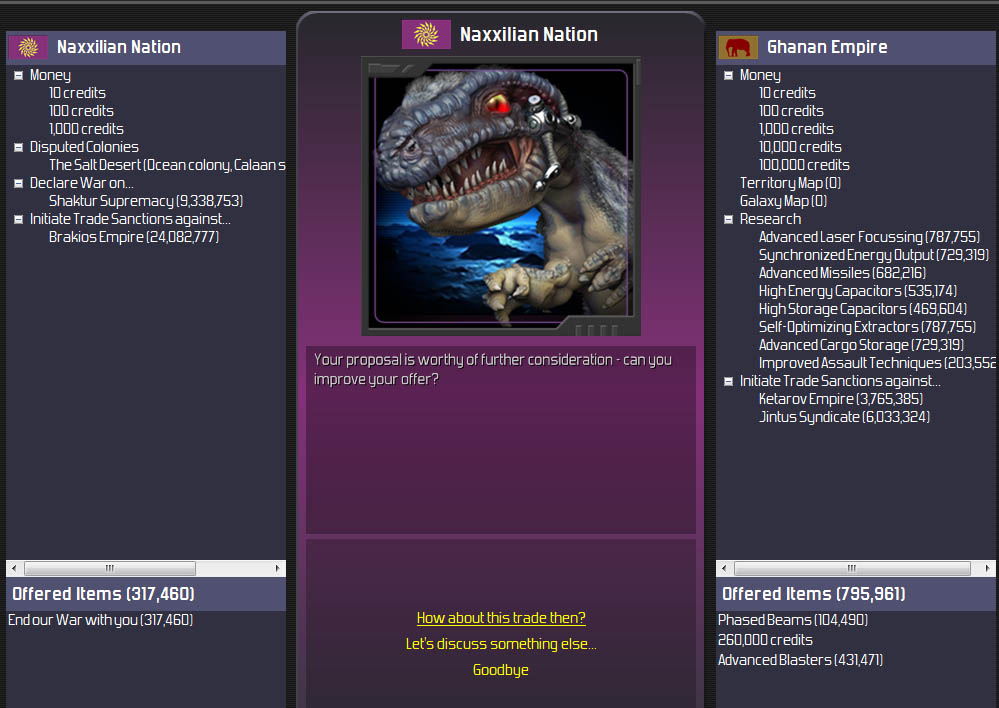This screenshot has width=999, height=708.
Task: Select Advanced Cargo Storage research
Action: point(861,345)
